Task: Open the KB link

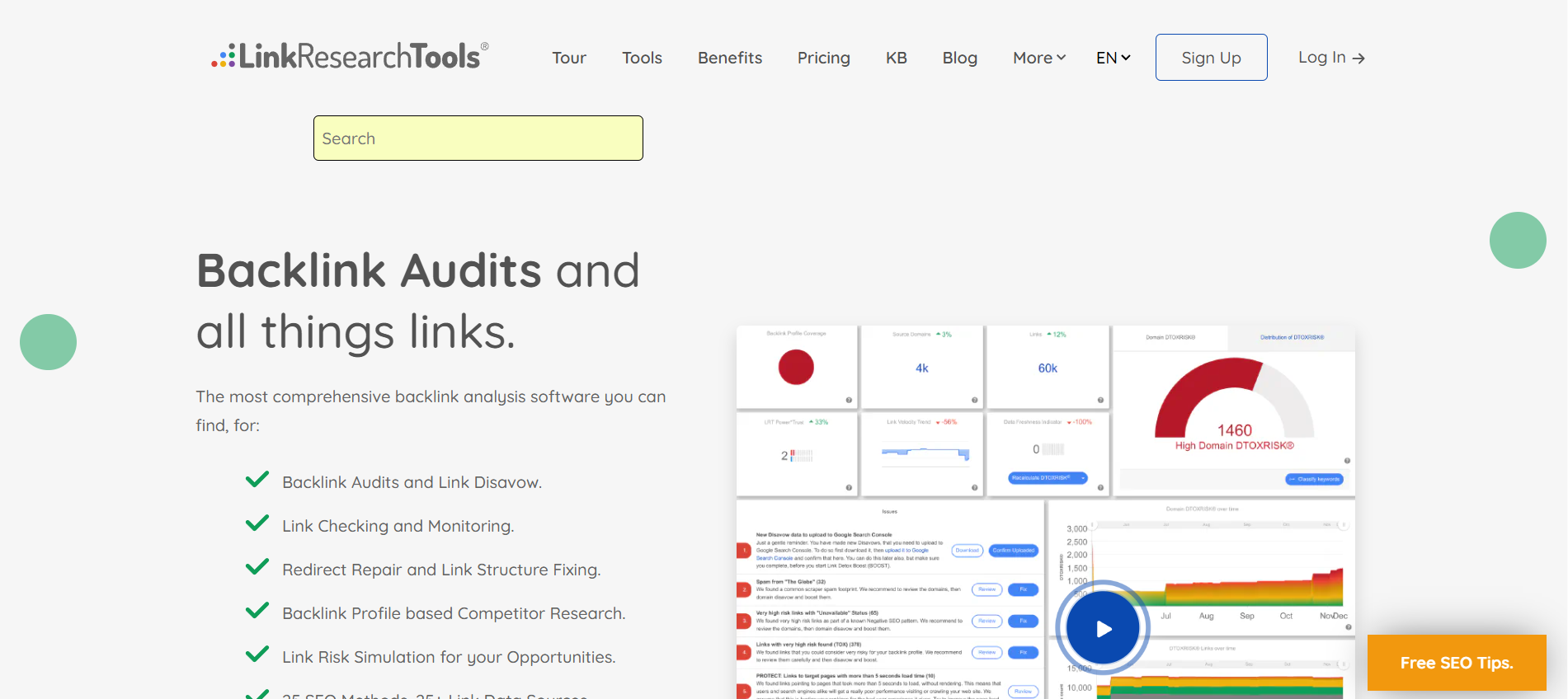Action: click(x=896, y=58)
